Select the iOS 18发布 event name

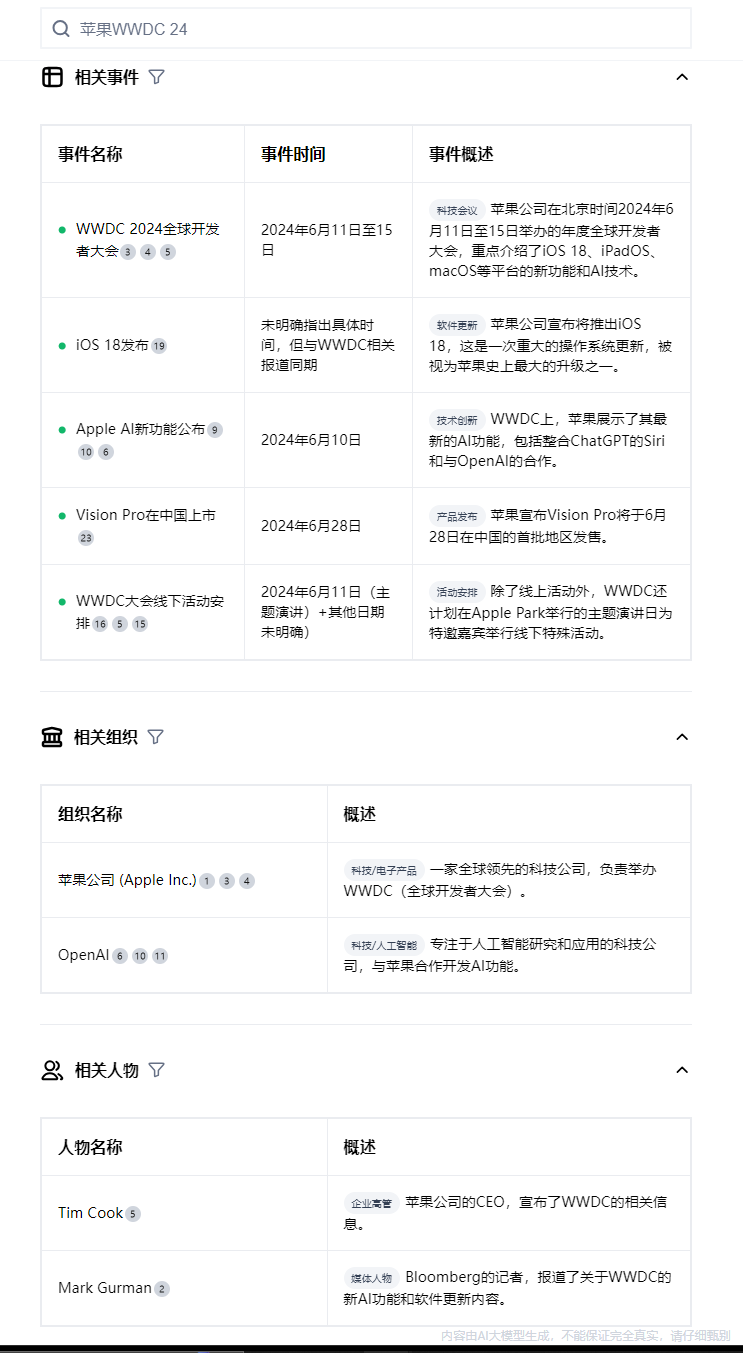(112, 345)
